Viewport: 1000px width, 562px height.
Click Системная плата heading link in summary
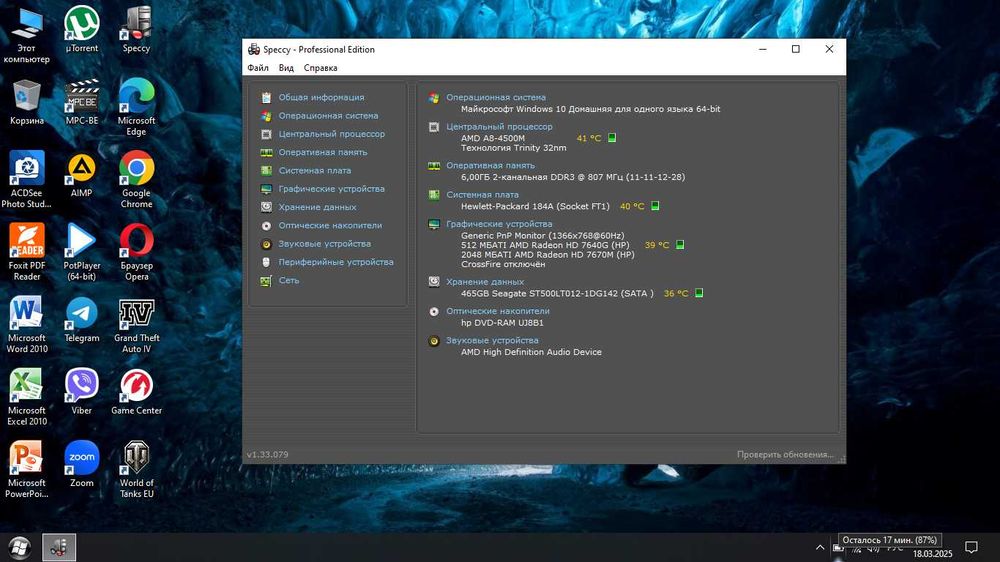[482, 195]
